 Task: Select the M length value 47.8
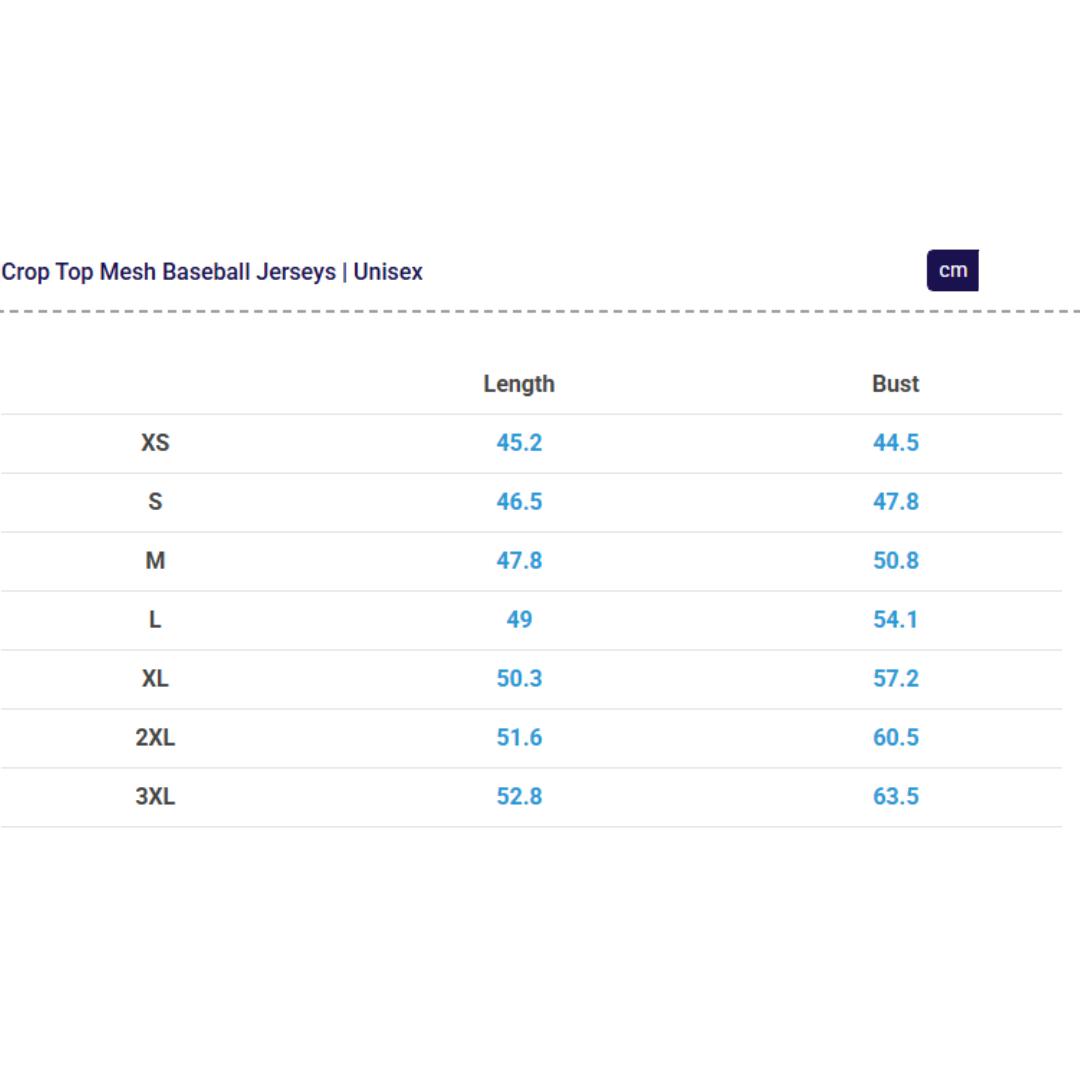(x=519, y=561)
